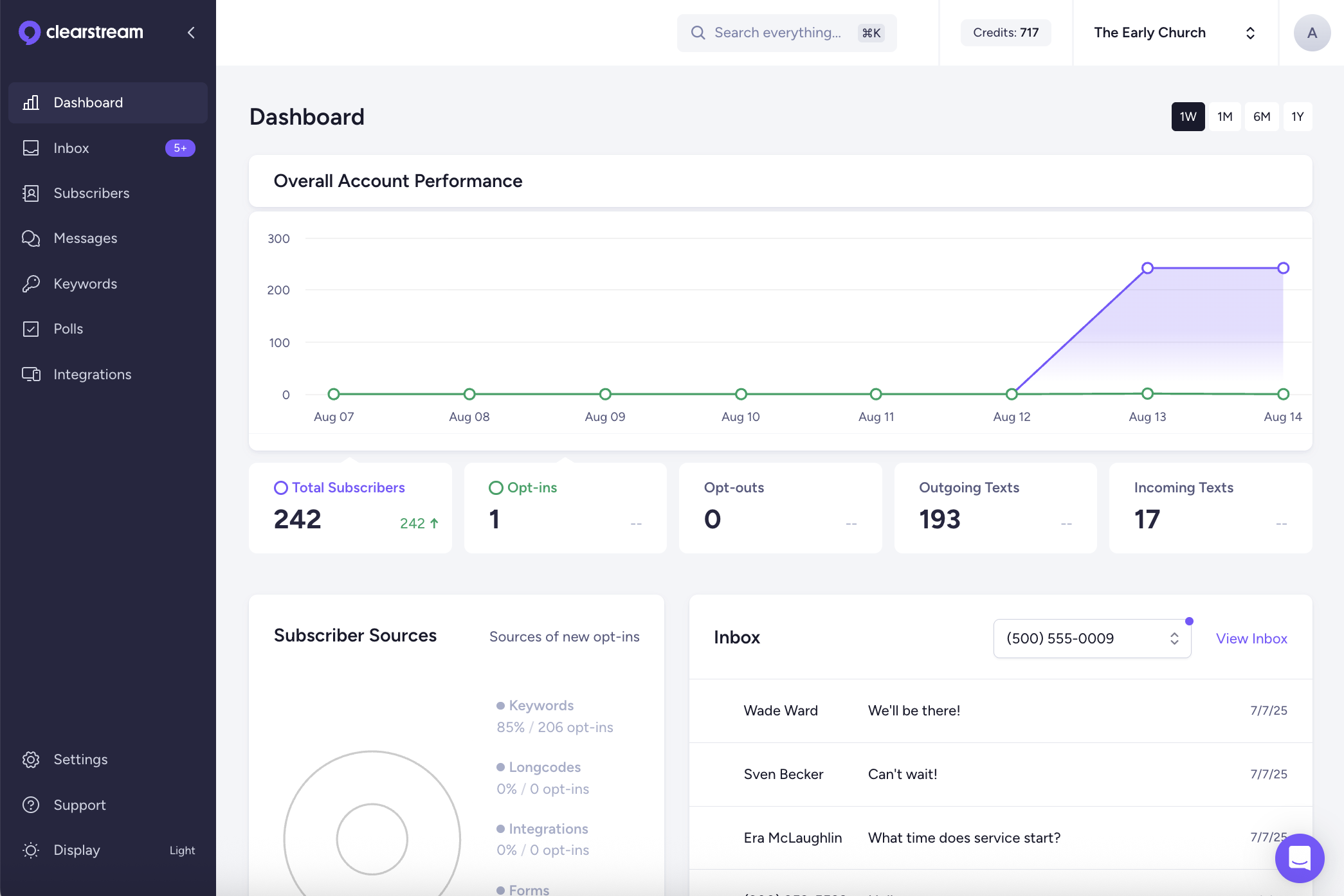This screenshot has width=1344, height=896.
Task: Select the 1Y time range tab
Action: [1298, 116]
